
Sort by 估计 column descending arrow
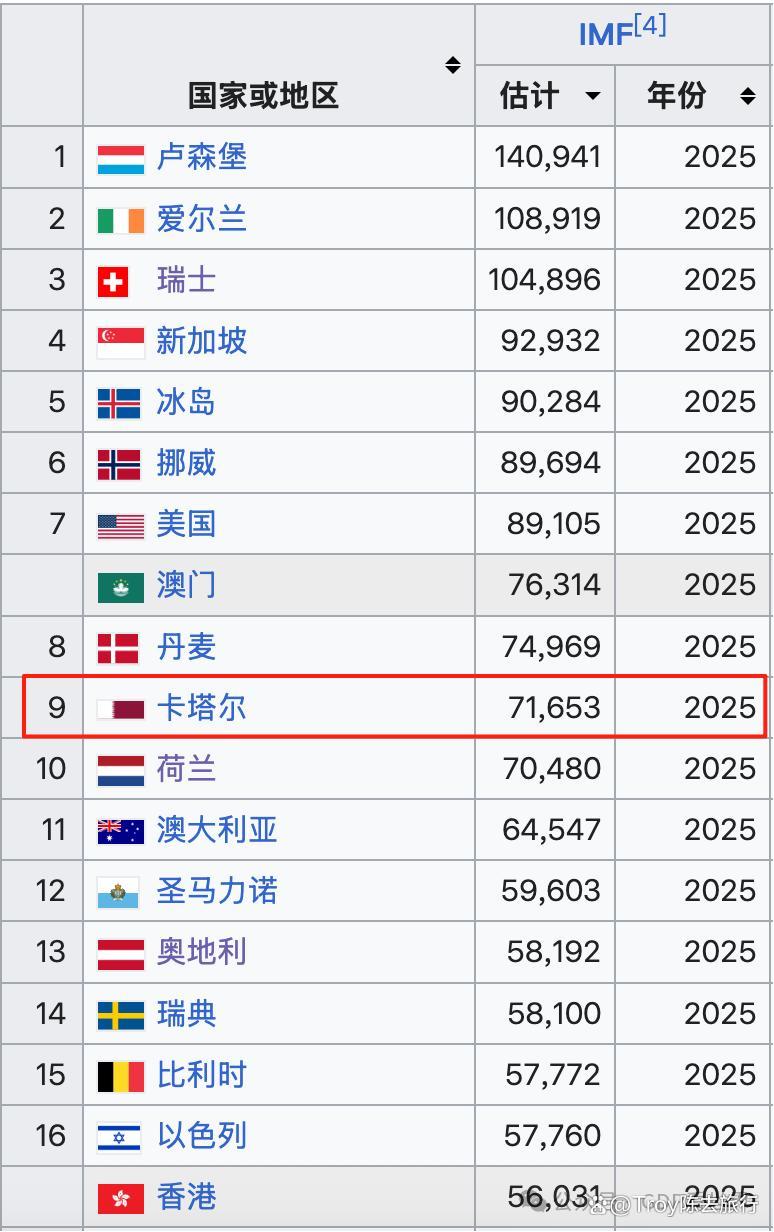point(593,96)
